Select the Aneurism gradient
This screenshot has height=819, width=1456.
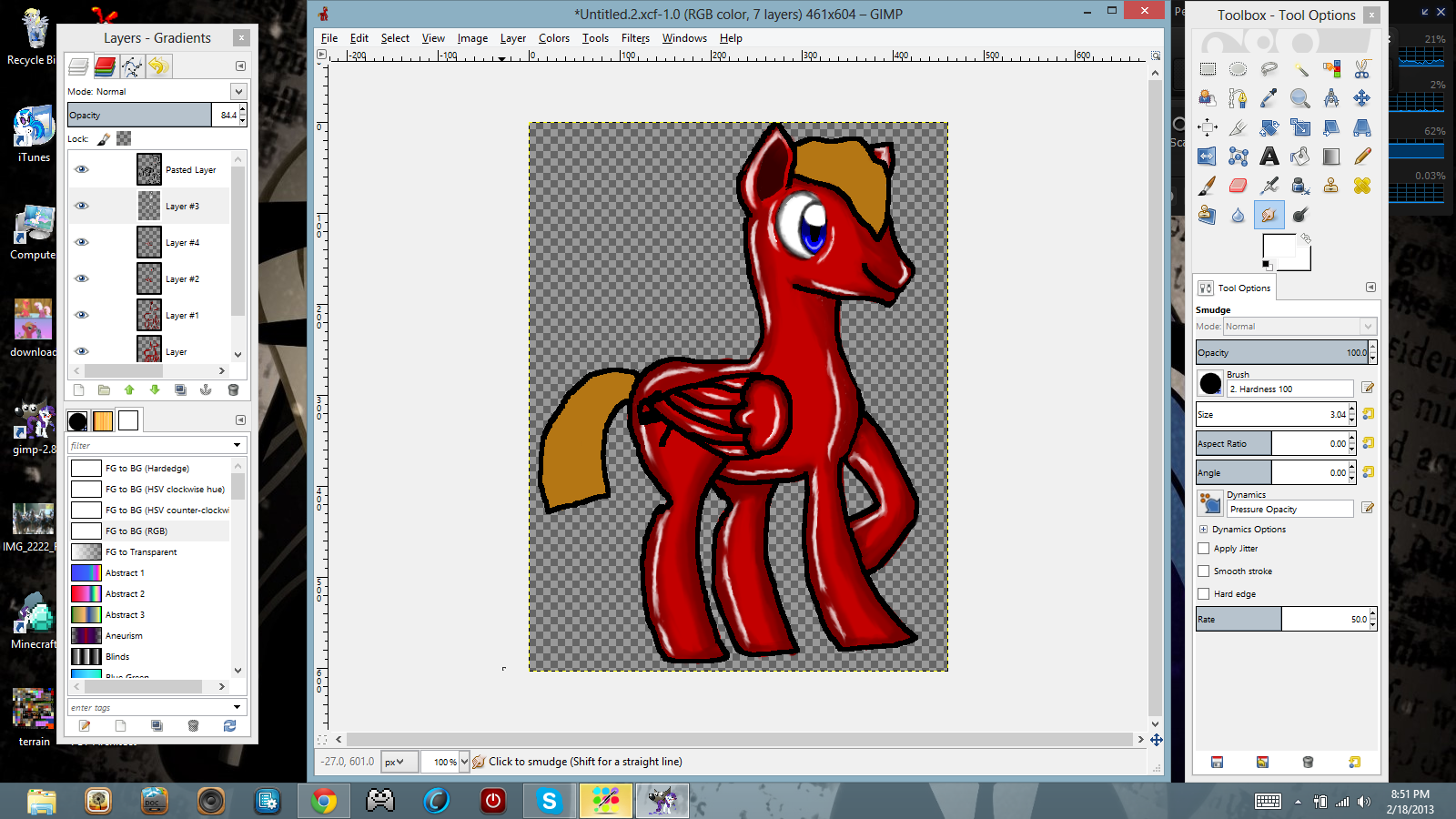(x=149, y=636)
